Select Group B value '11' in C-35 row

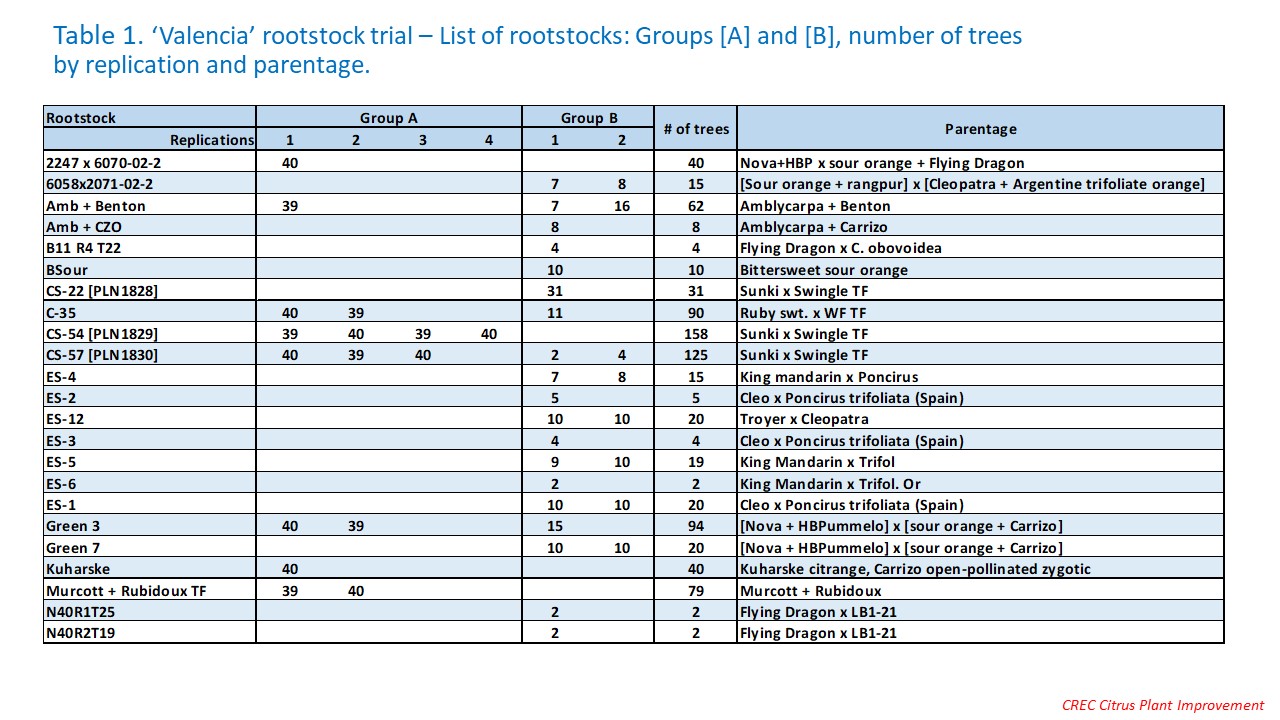(x=555, y=312)
